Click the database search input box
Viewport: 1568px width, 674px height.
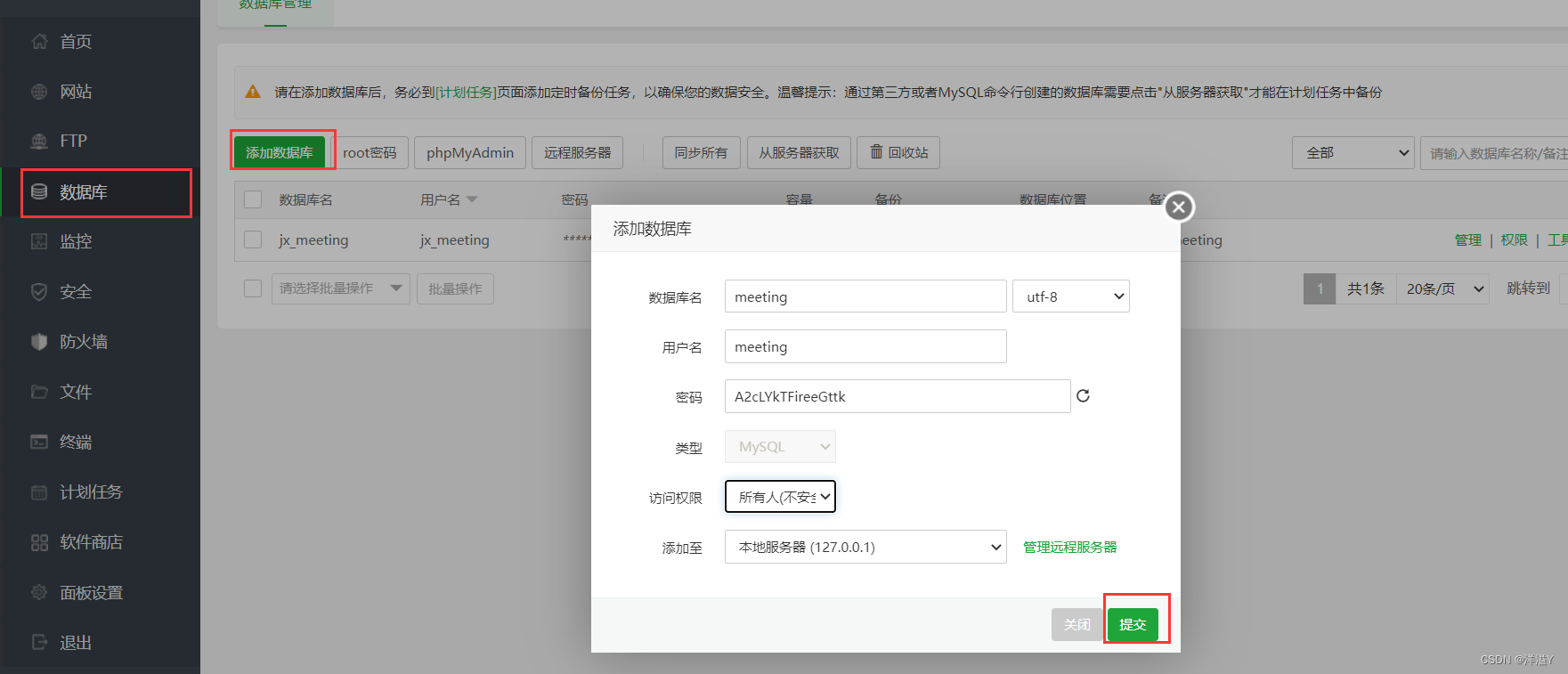[1494, 153]
